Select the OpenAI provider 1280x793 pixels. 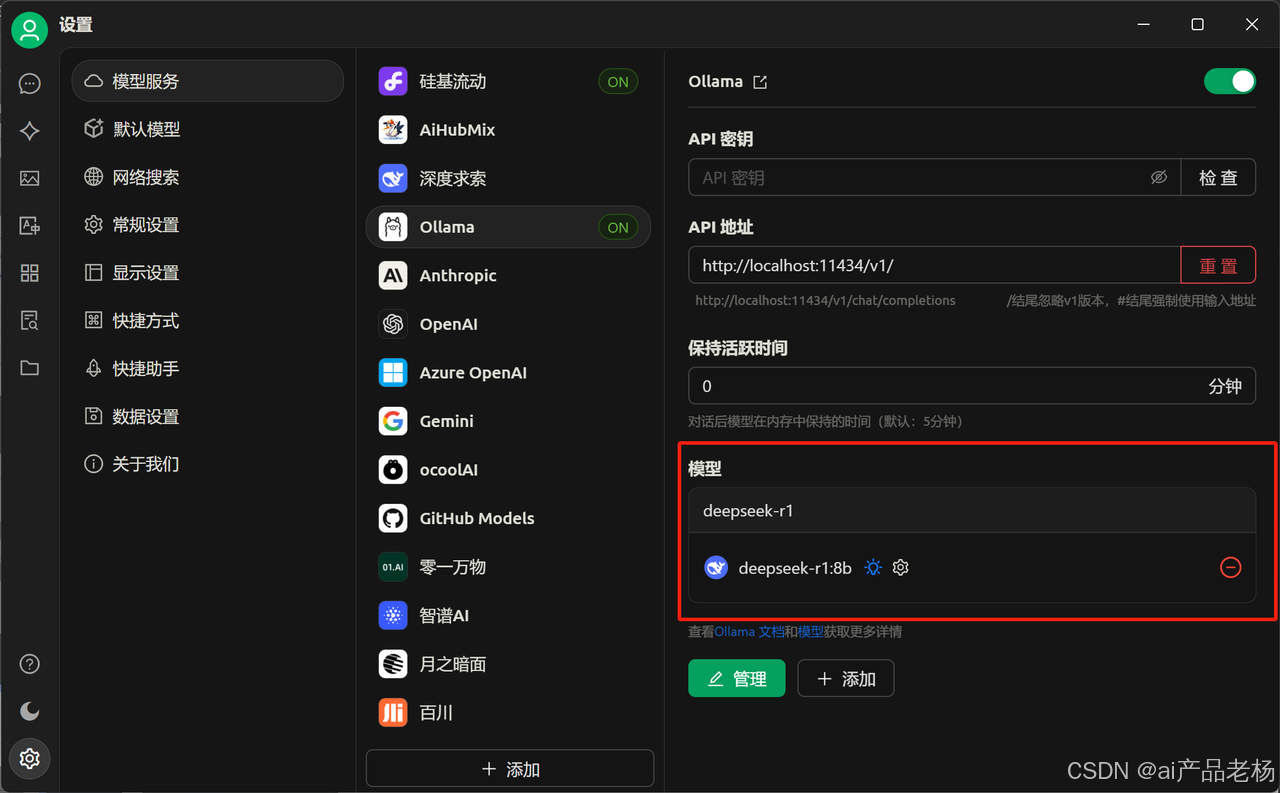[508, 324]
